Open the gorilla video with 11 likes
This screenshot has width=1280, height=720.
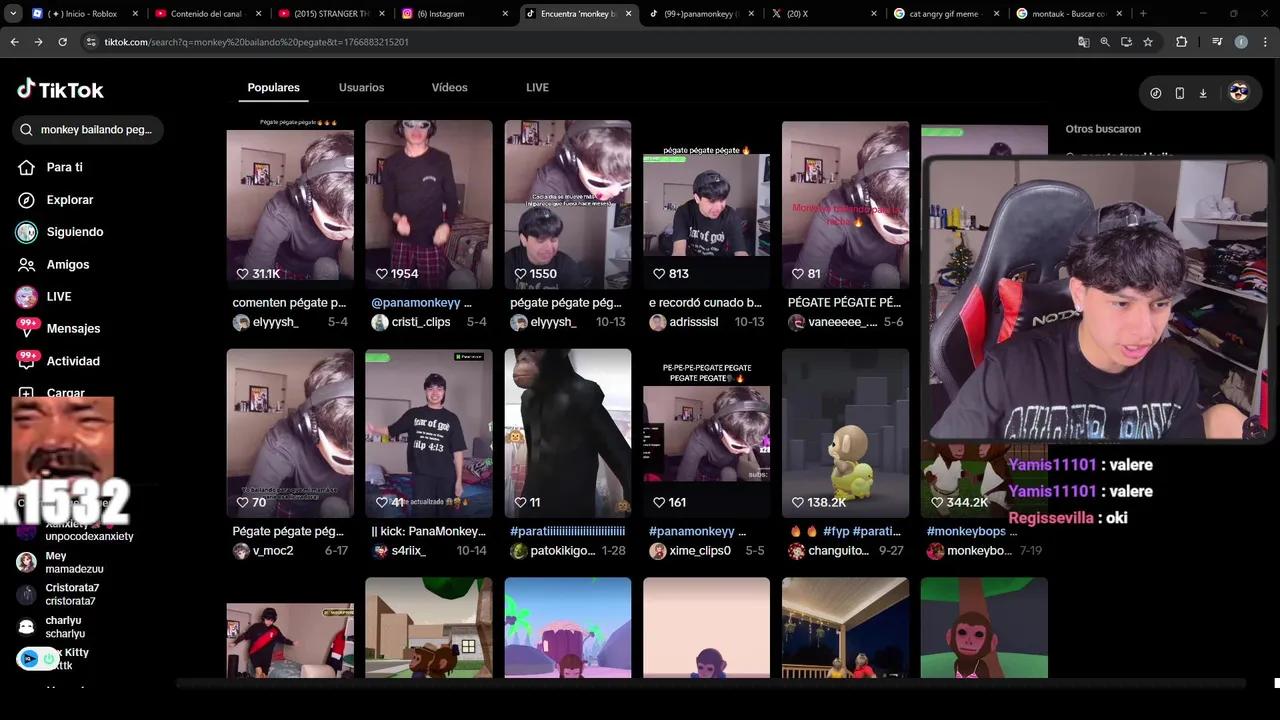tap(567, 433)
